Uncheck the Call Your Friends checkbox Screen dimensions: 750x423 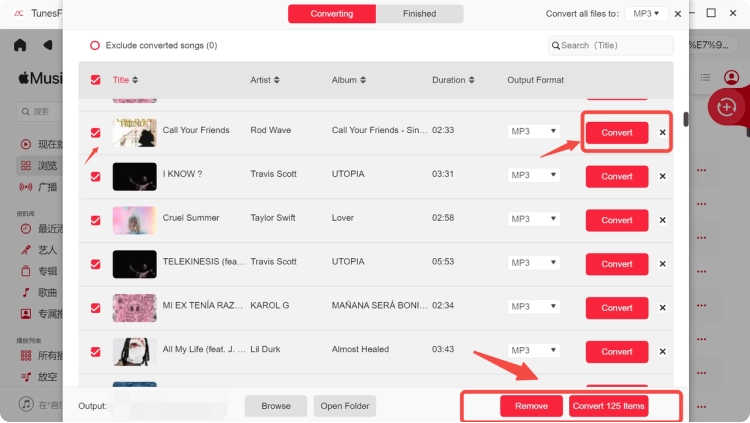tap(96, 133)
